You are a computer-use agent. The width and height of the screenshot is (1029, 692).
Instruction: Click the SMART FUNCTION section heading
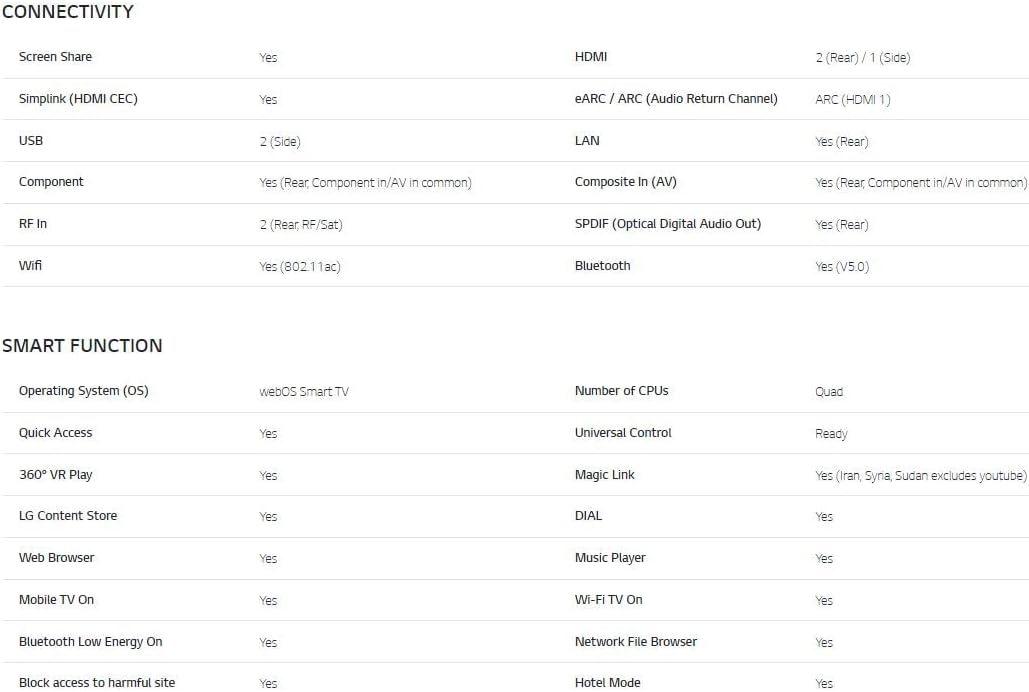coord(82,345)
